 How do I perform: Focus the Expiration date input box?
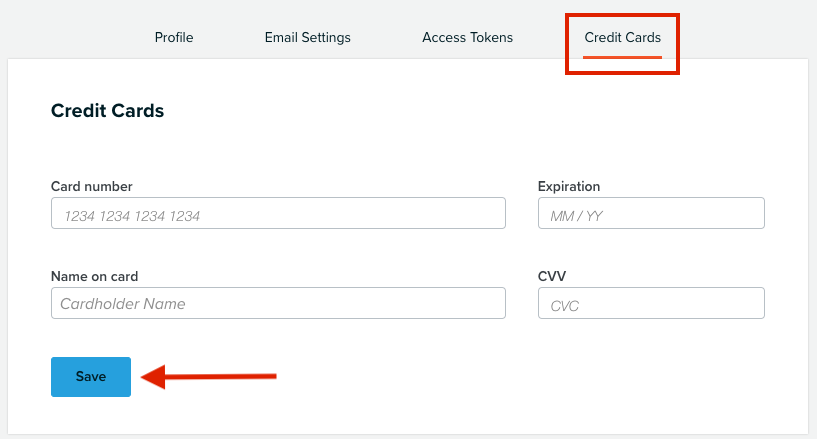pos(651,213)
